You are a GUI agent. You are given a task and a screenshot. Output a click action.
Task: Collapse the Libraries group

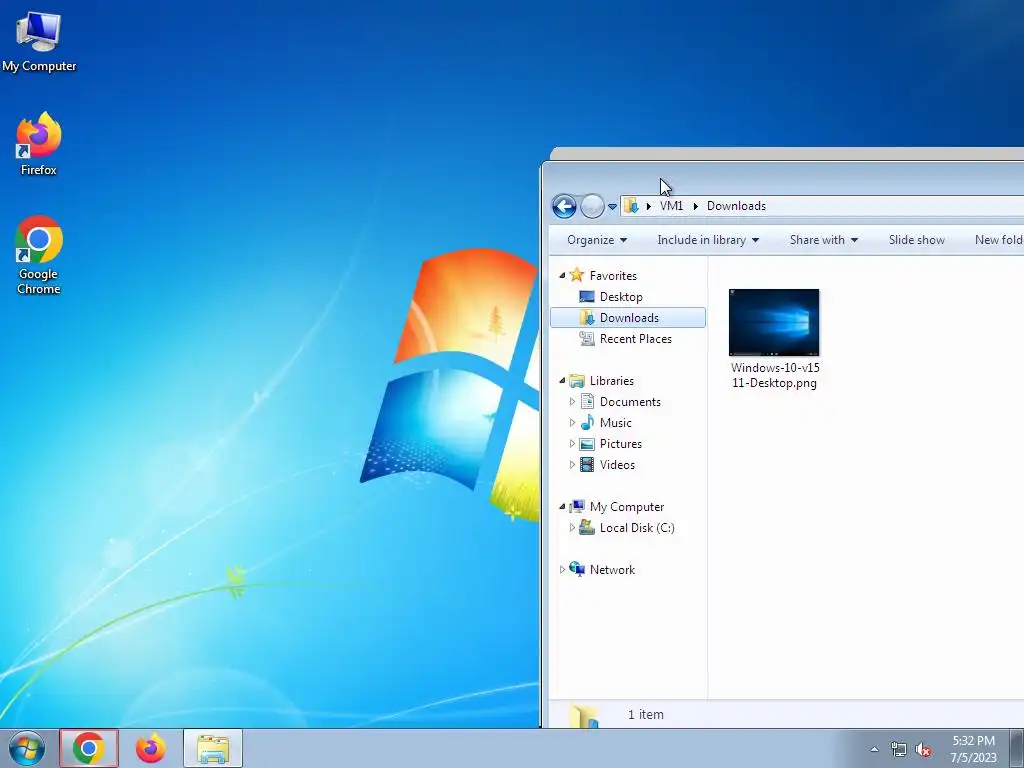tap(562, 381)
